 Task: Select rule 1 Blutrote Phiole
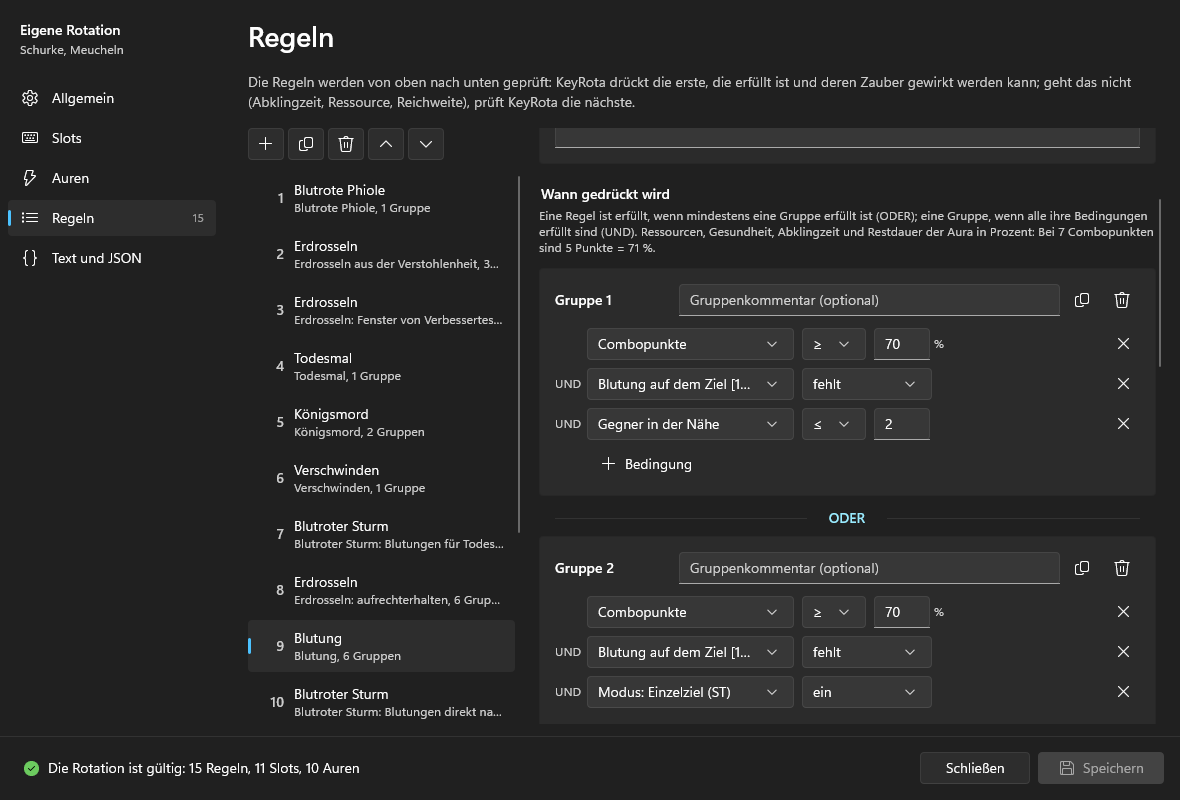click(x=382, y=198)
